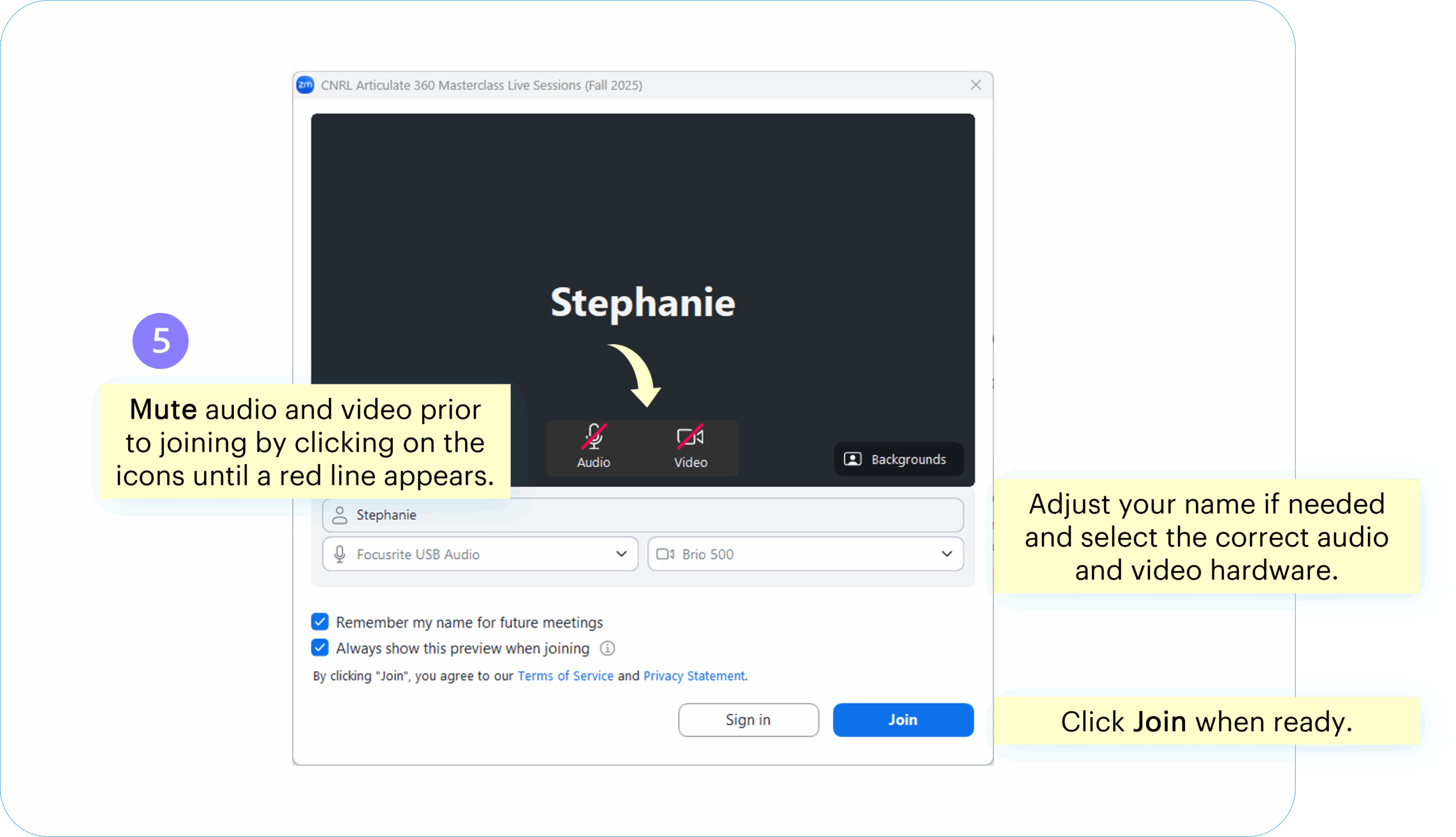Uncheck Always show this preview when joining

(x=320, y=647)
